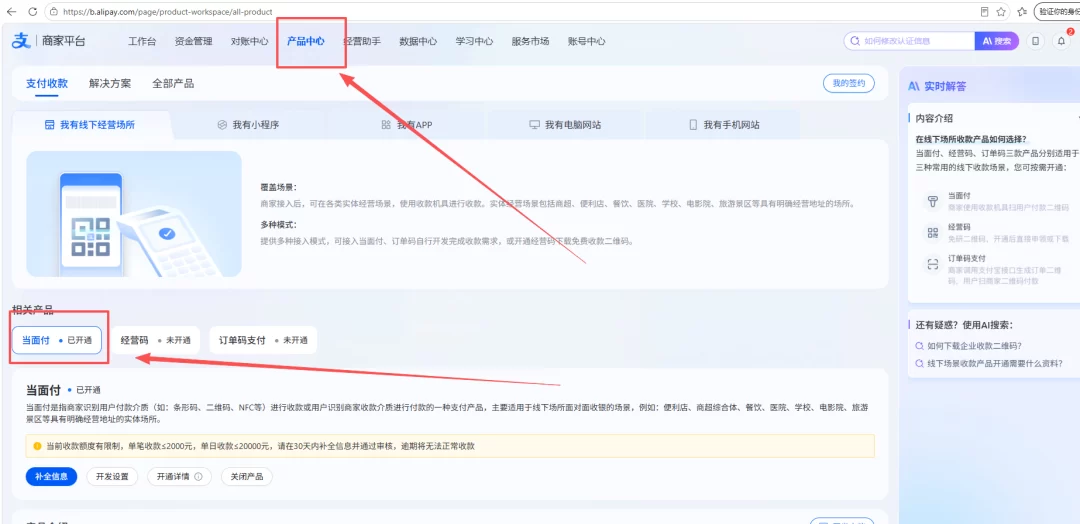This screenshot has height=524, width=1080.
Task: Click the purple A\ 搜索 button
Action: (997, 41)
